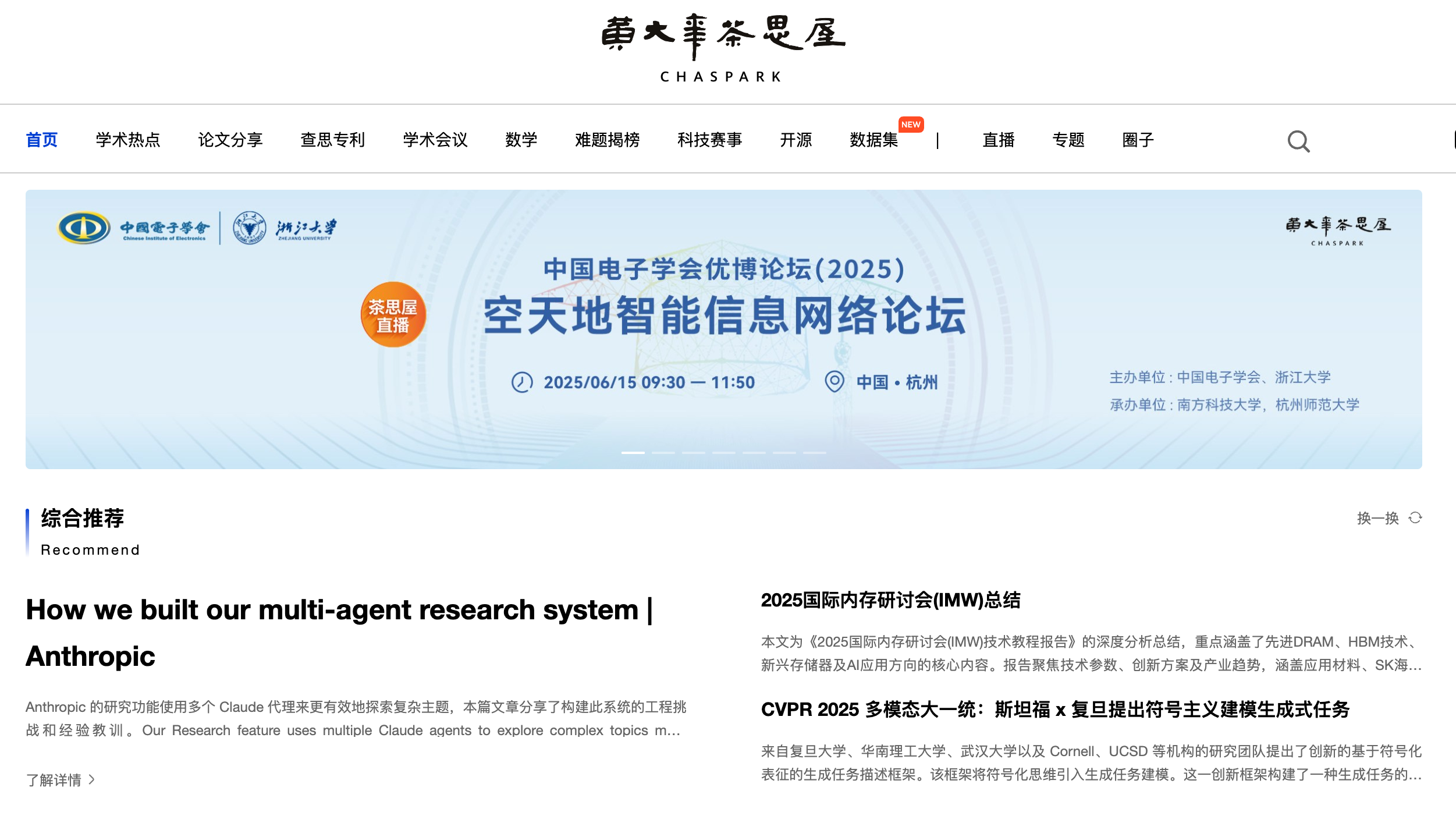Open 论文分享 menu item
Viewport: 1456px width, 830px height.
pos(230,140)
